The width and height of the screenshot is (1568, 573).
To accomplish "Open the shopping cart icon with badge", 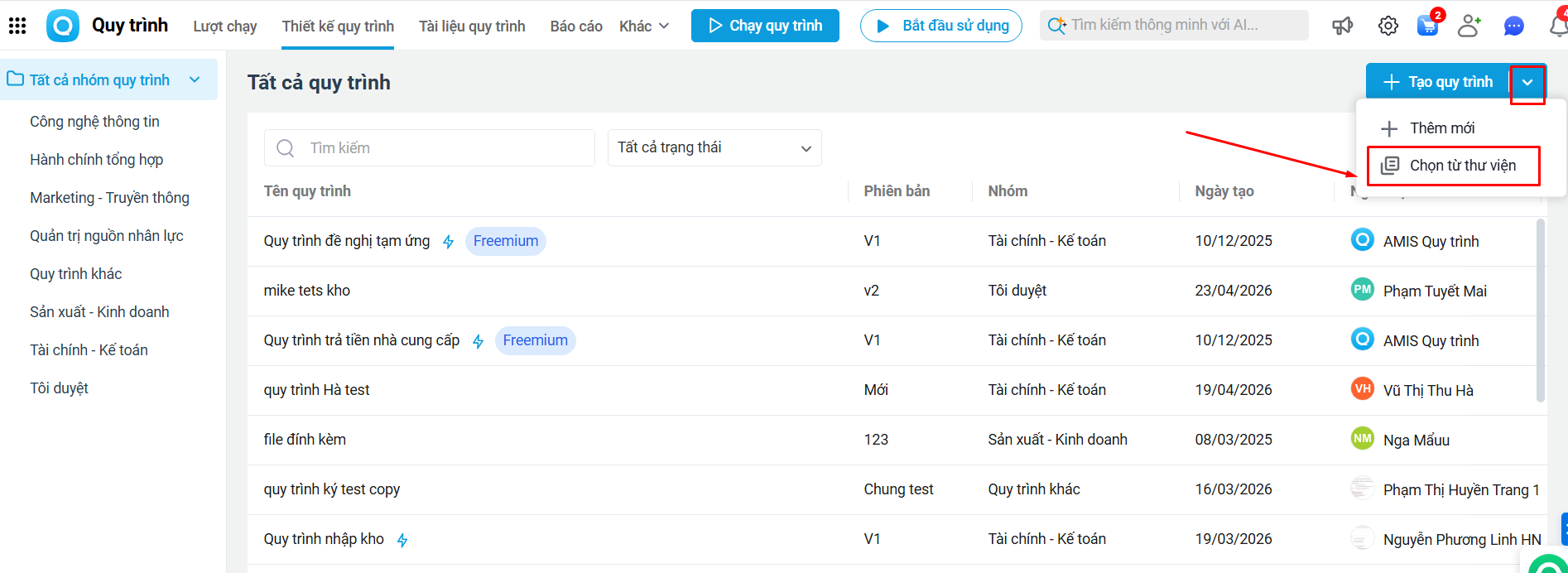I will tap(1428, 26).
